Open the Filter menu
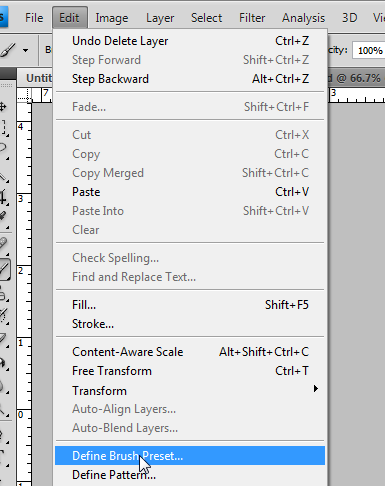 [x=252, y=18]
